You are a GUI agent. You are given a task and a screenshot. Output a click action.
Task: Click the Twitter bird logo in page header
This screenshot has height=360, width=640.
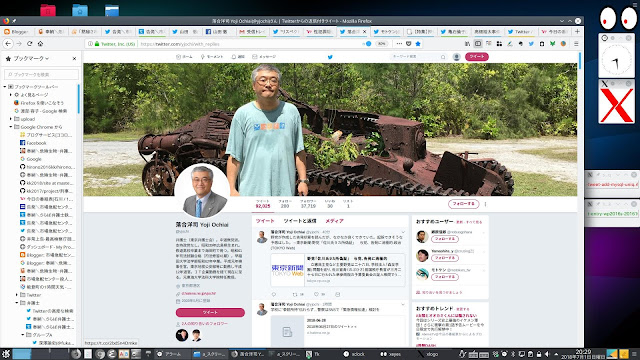(x=330, y=57)
